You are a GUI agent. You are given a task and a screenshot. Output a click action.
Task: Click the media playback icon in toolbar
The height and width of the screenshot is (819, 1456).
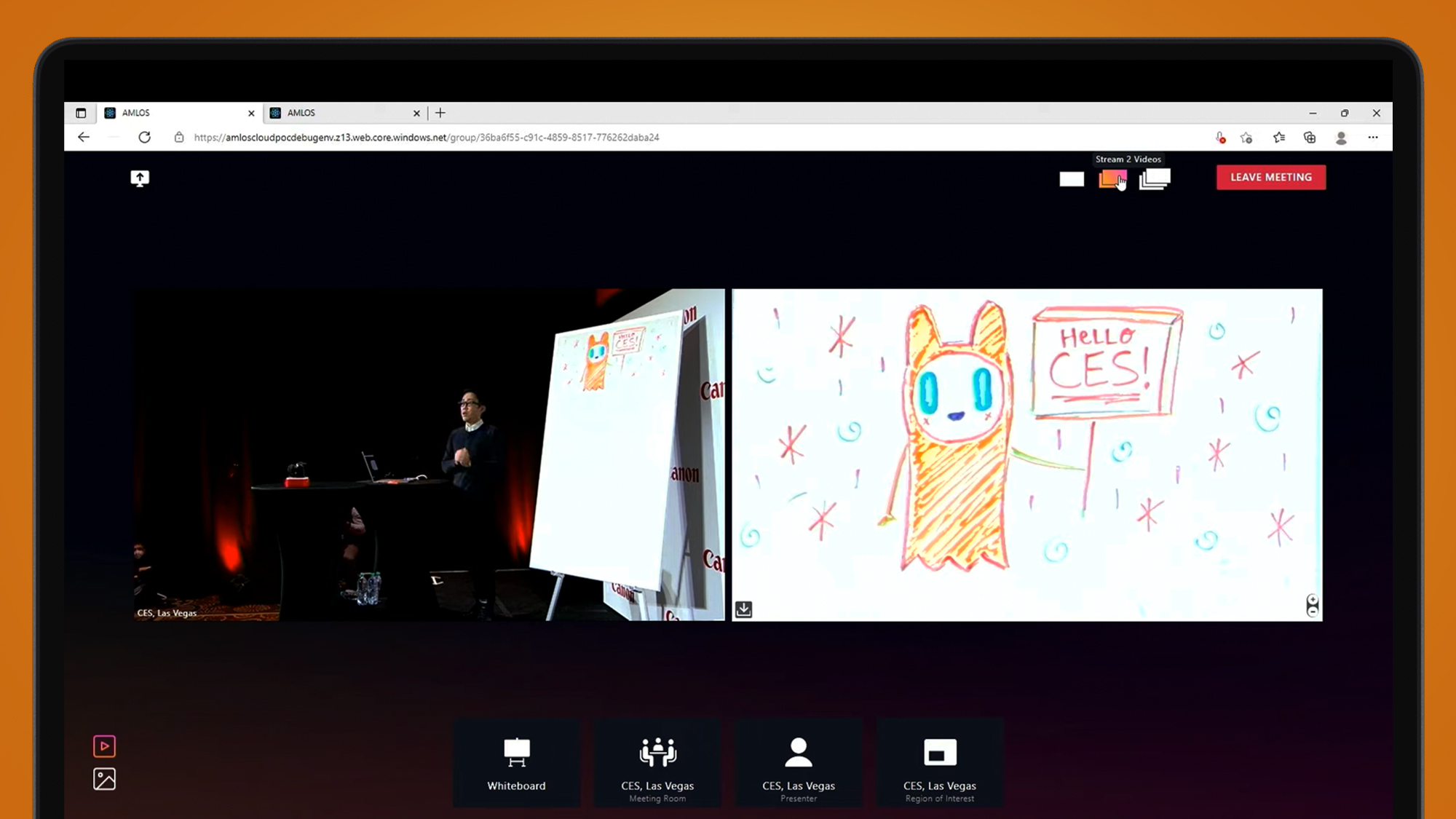(104, 745)
